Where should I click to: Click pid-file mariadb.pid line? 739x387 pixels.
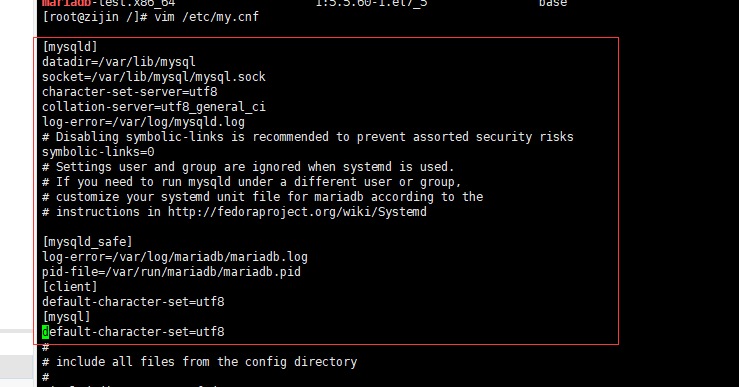point(171,272)
